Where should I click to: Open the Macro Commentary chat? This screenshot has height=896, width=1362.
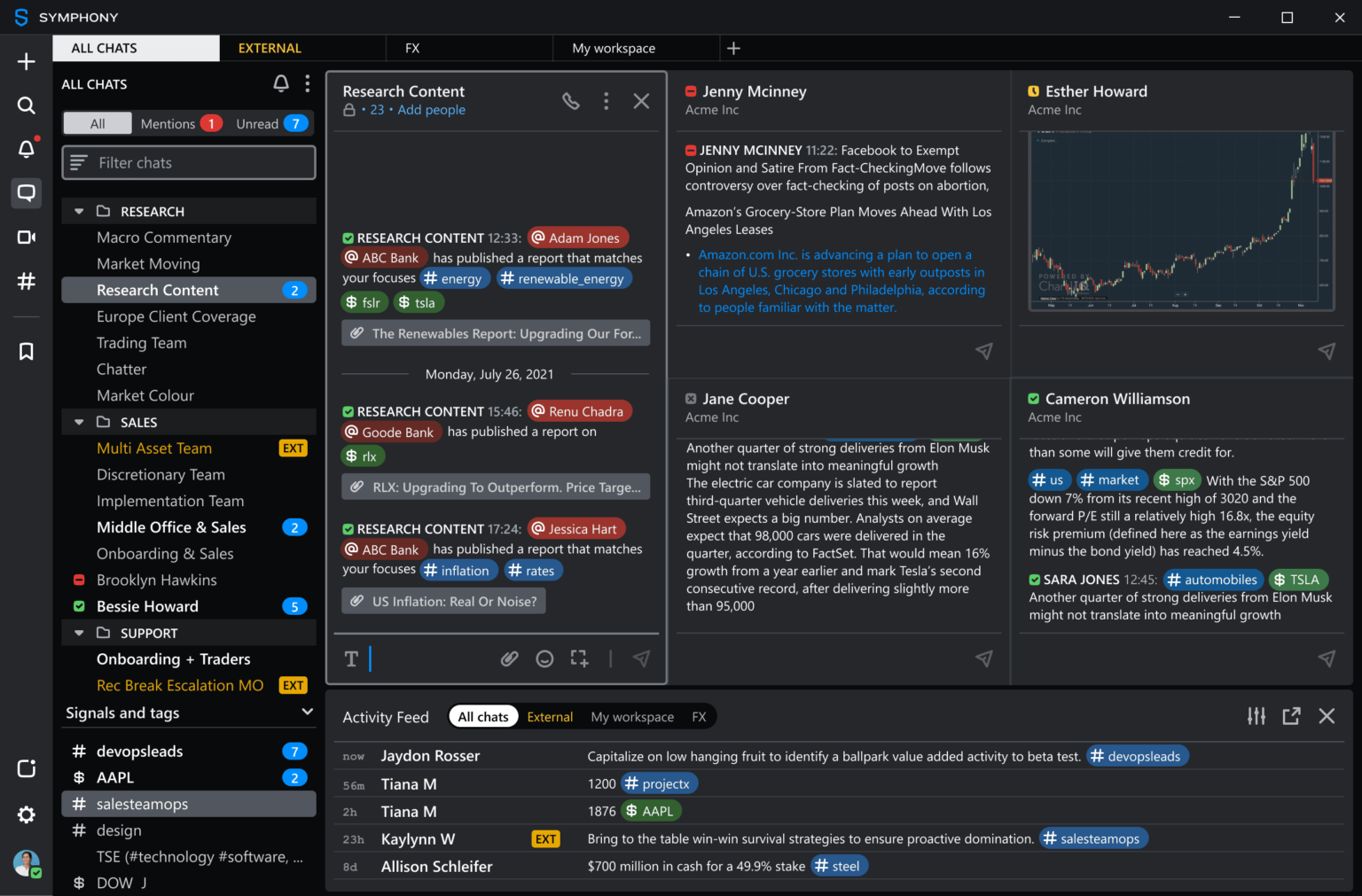[x=189, y=238]
